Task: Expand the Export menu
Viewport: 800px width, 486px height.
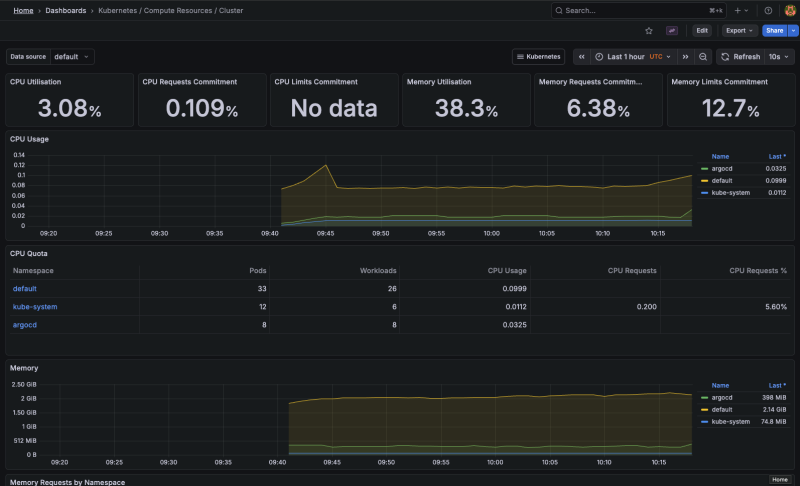Action: tap(739, 31)
